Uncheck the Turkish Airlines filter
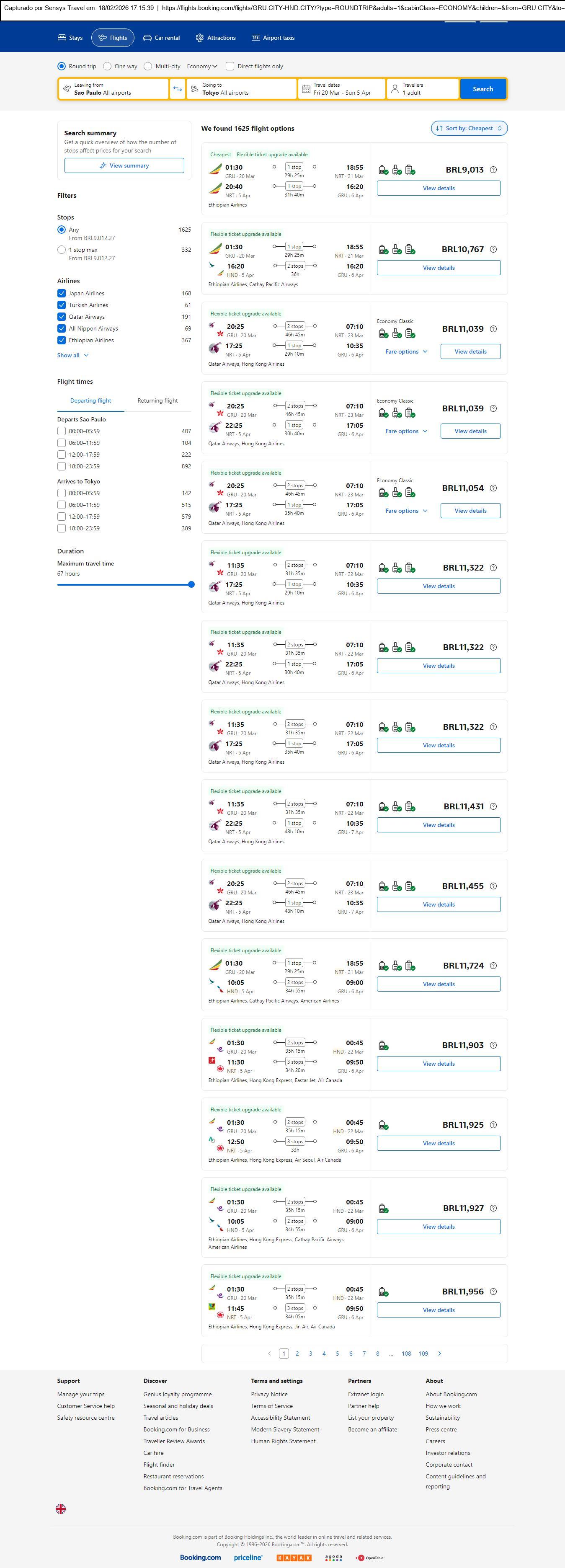Image resolution: width=565 pixels, height=1568 pixels. point(62,305)
